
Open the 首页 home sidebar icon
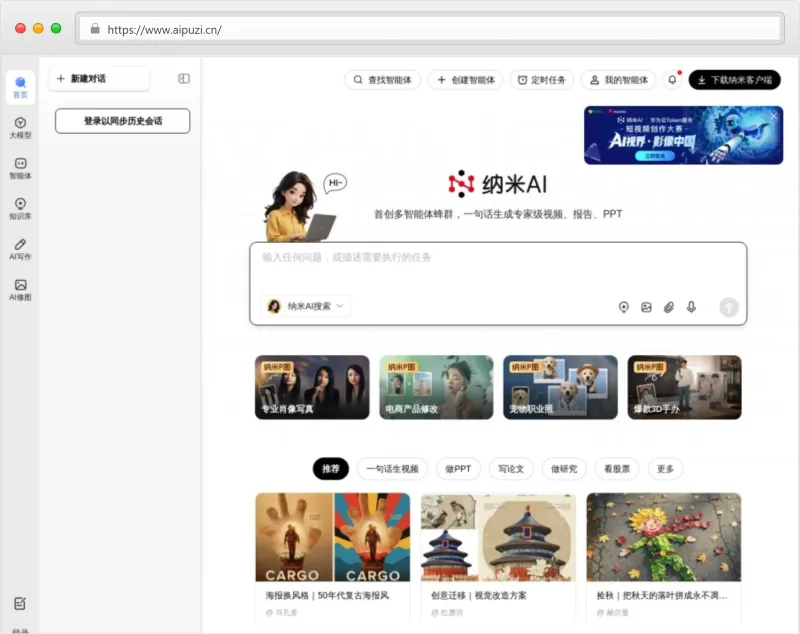point(20,88)
